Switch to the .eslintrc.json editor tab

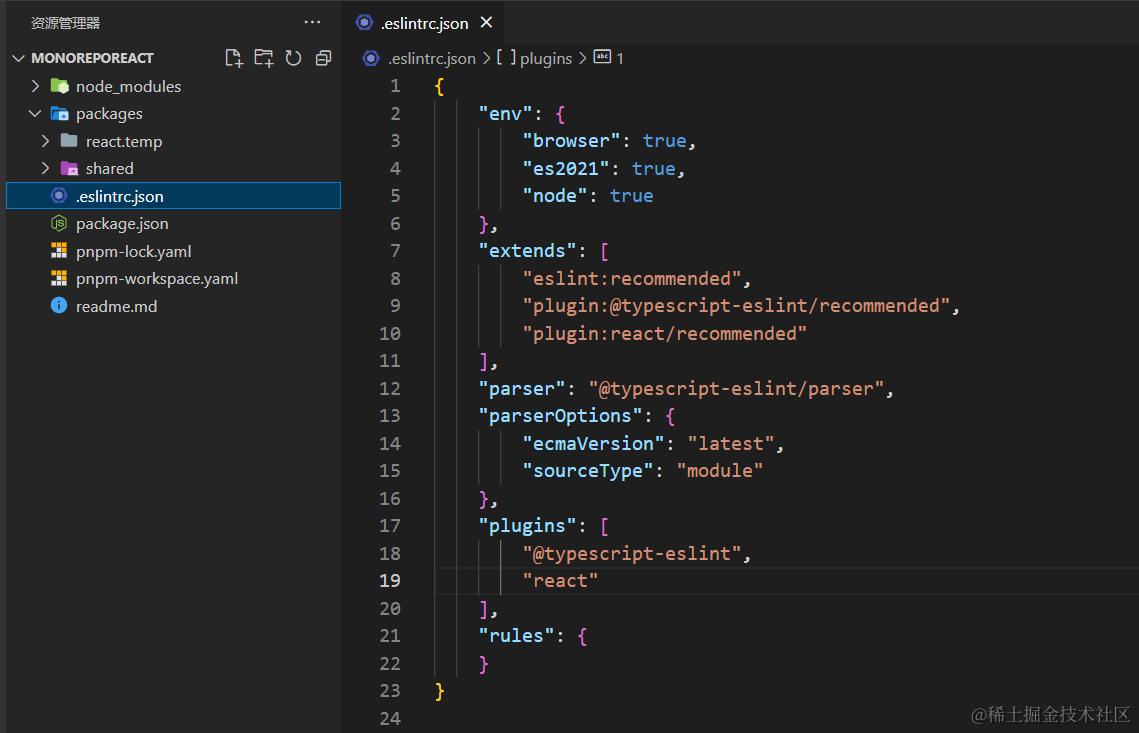click(x=425, y=23)
